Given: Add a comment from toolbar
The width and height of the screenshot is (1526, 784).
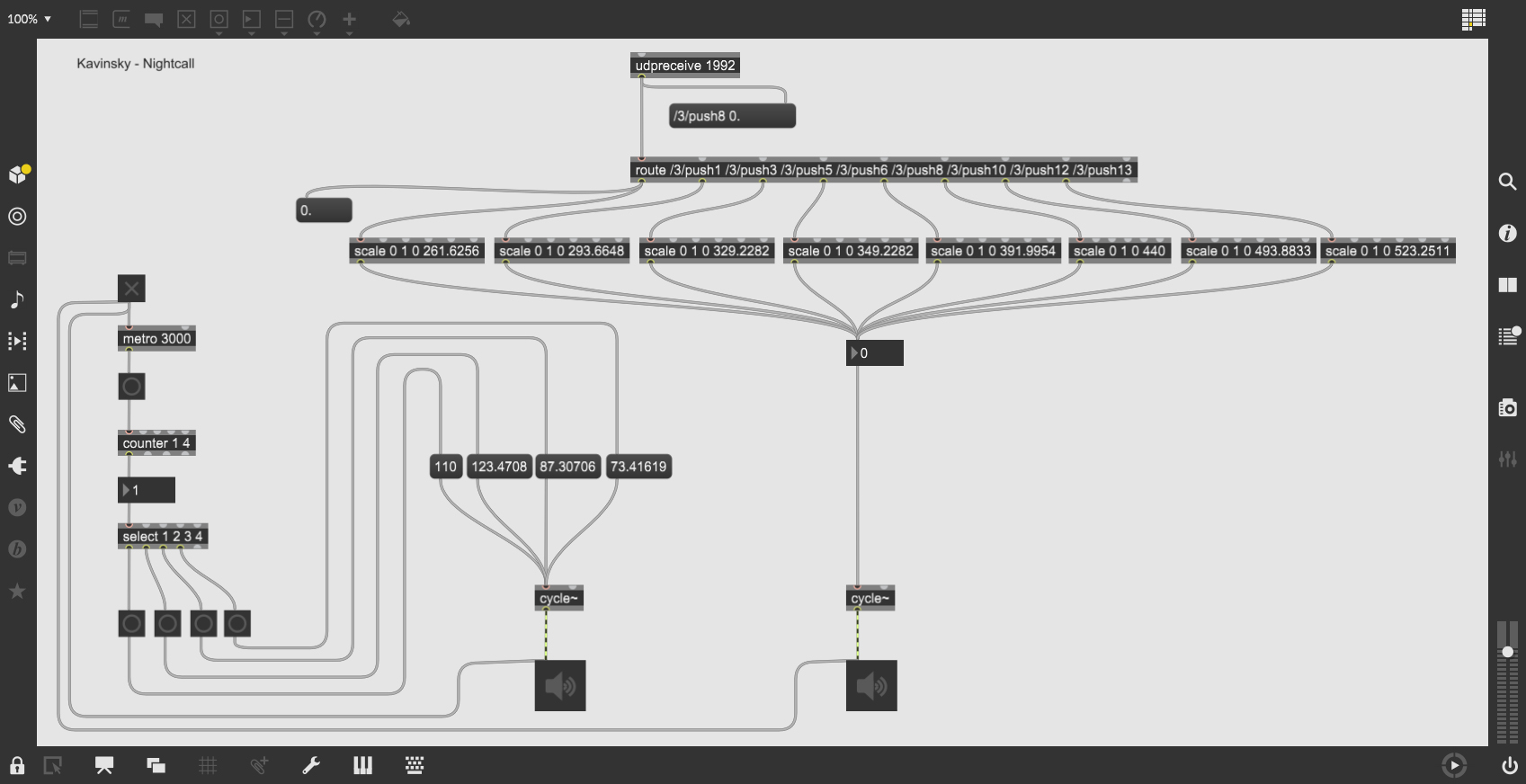Looking at the screenshot, I should click(x=154, y=19).
